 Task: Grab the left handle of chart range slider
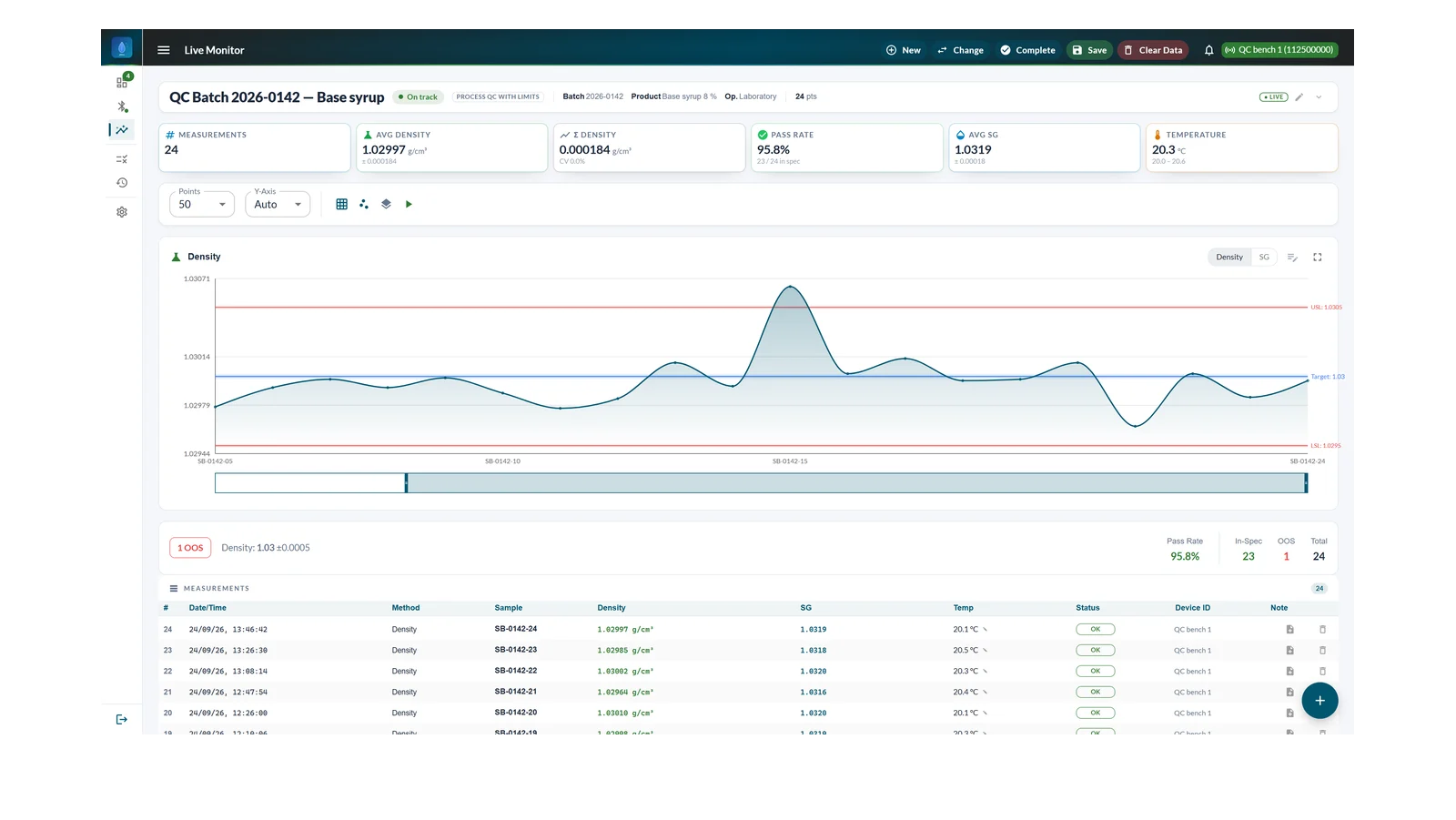pos(406,483)
